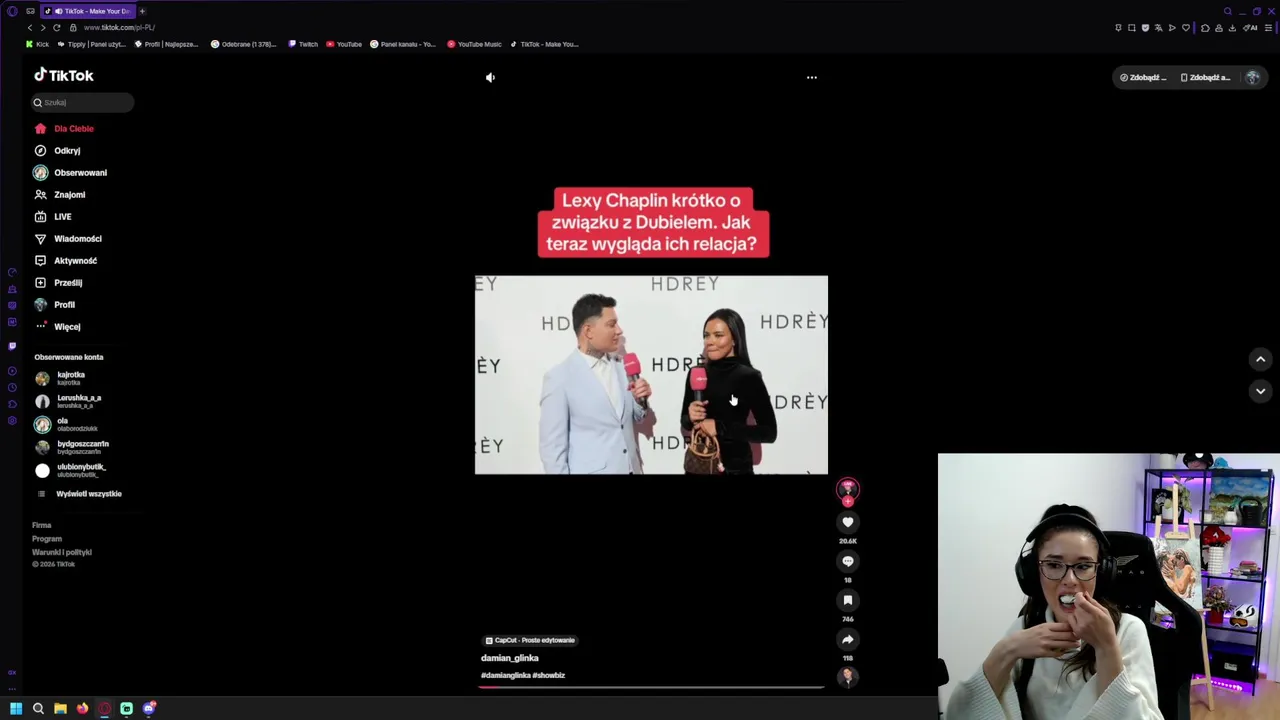
Task: Open damian_glinka creator profile
Action: (510, 658)
